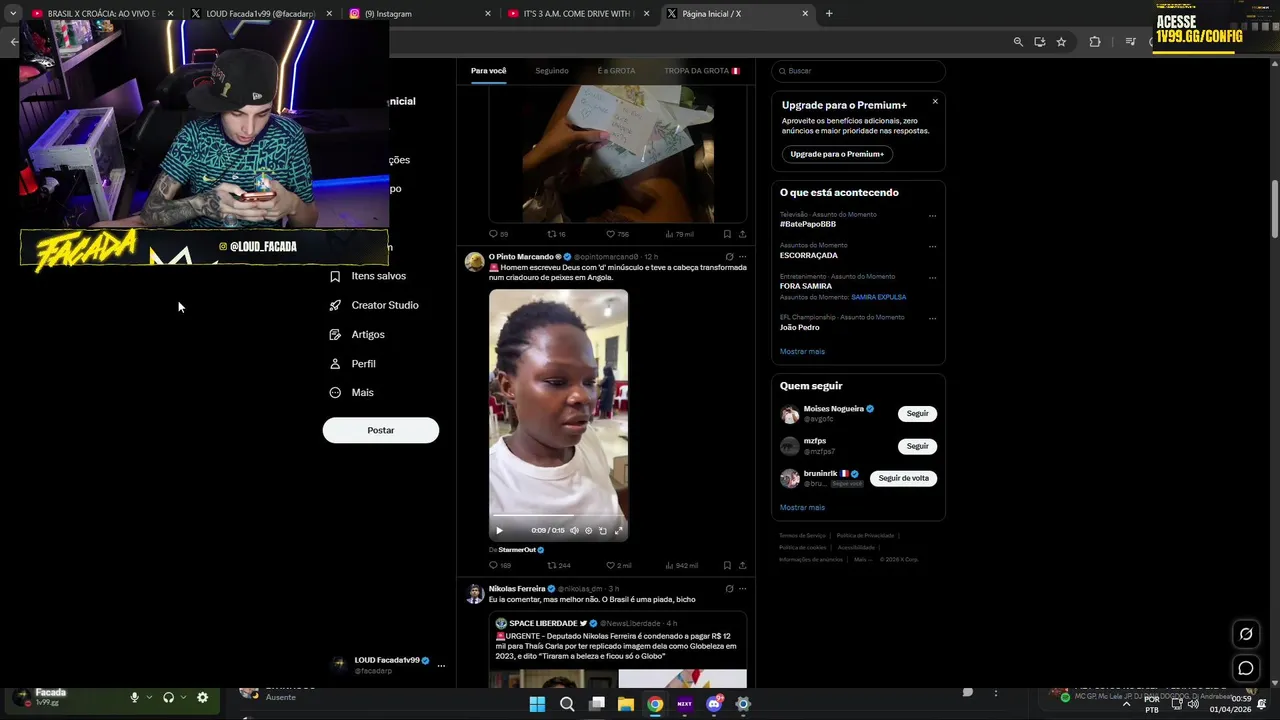Open the Perfil person icon

click(335, 364)
